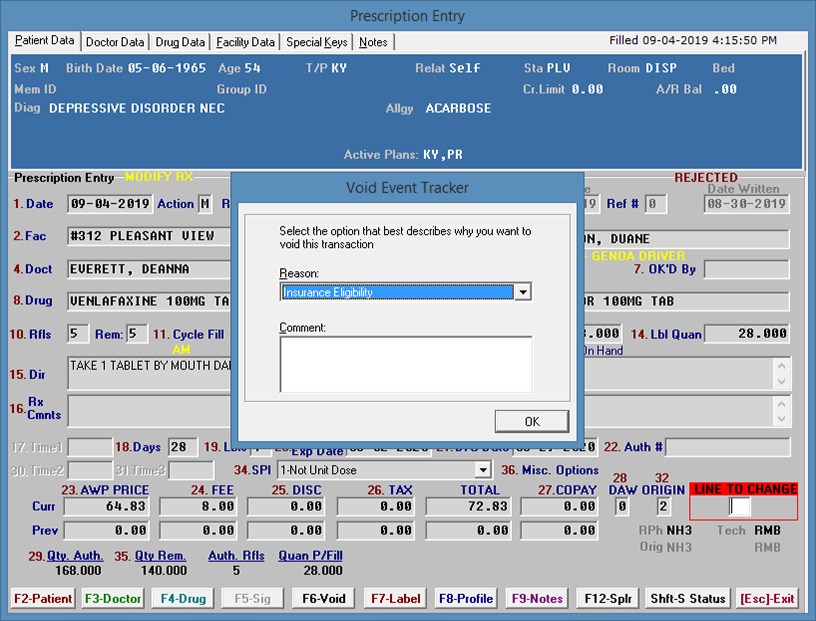Click the Line To Change input box
The height and width of the screenshot is (621, 816).
[740, 507]
